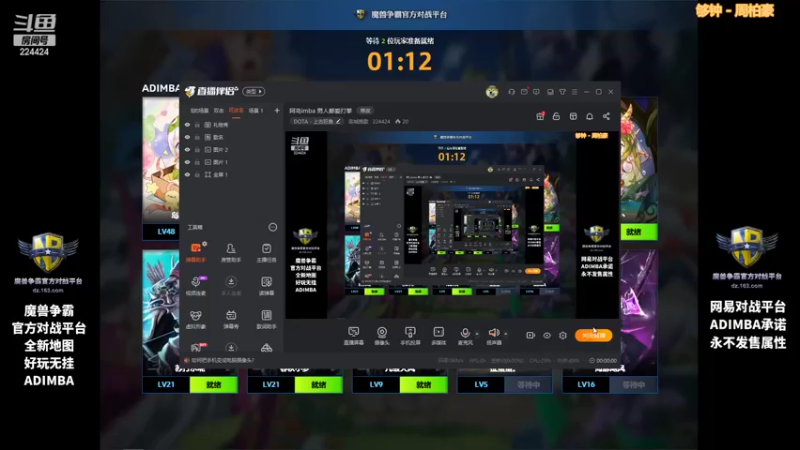
Task: Open the 多人连麦 multi-person co-stream tool
Action: pos(231,286)
